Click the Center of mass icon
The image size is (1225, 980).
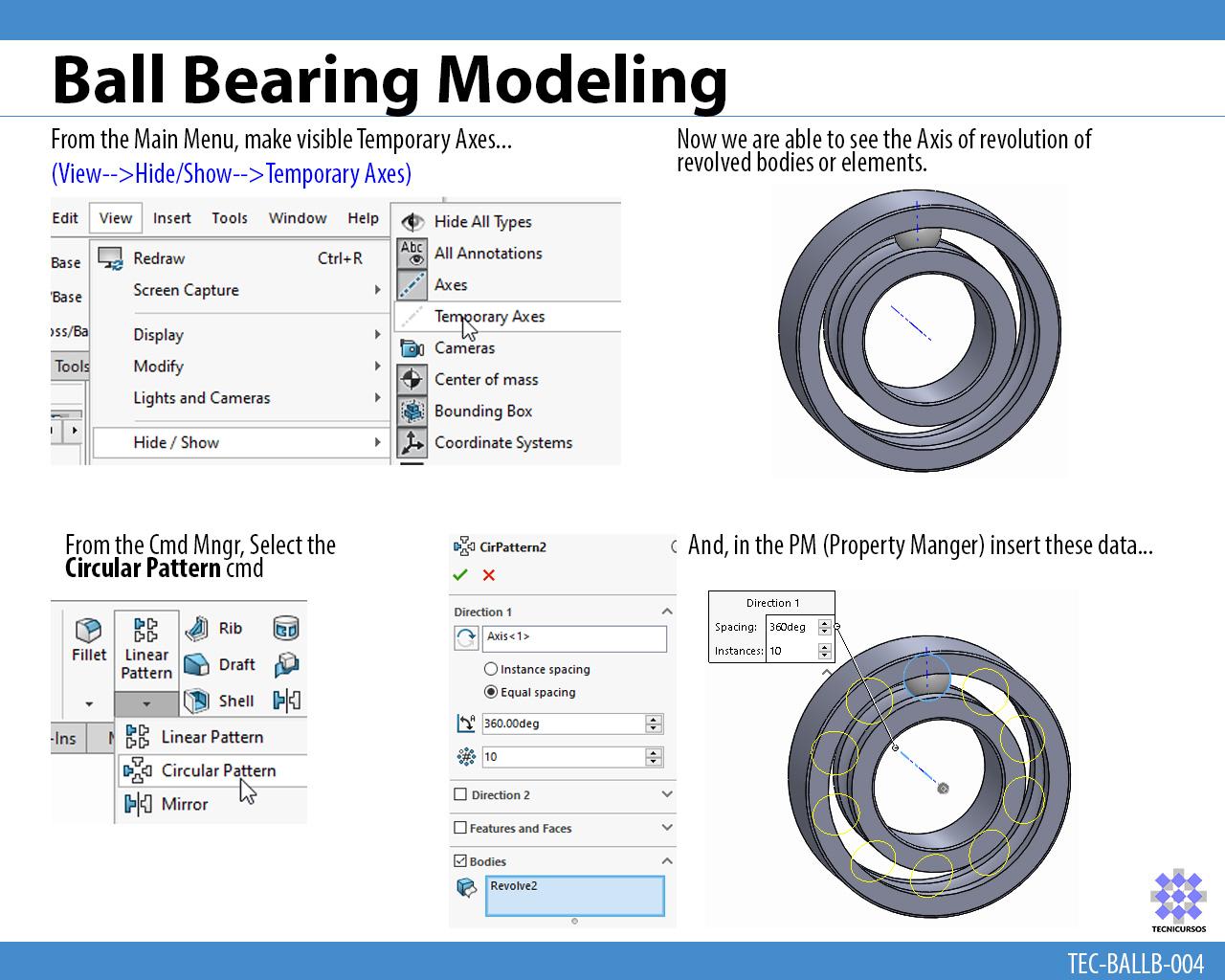tap(412, 380)
